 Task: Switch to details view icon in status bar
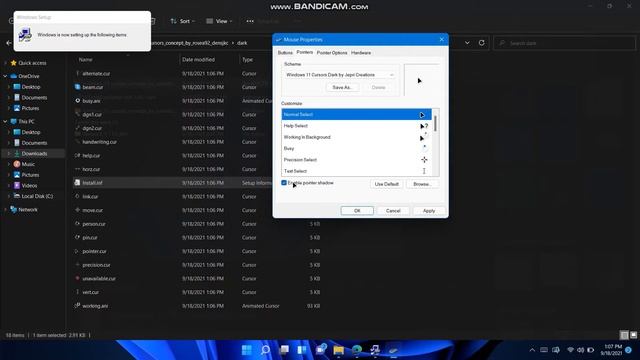tap(624, 335)
